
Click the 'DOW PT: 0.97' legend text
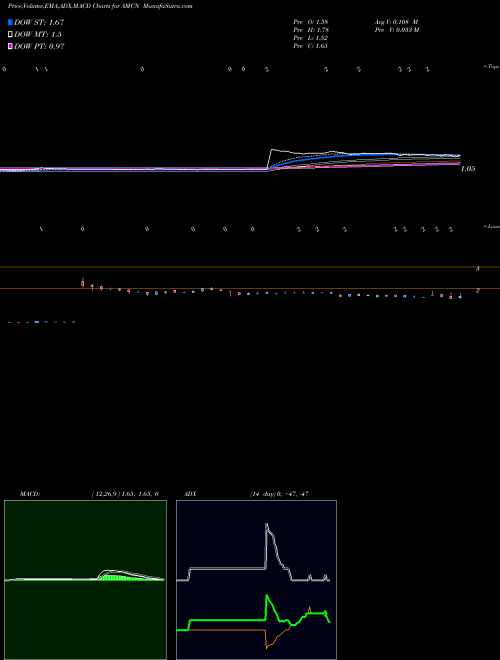[x=39, y=46]
